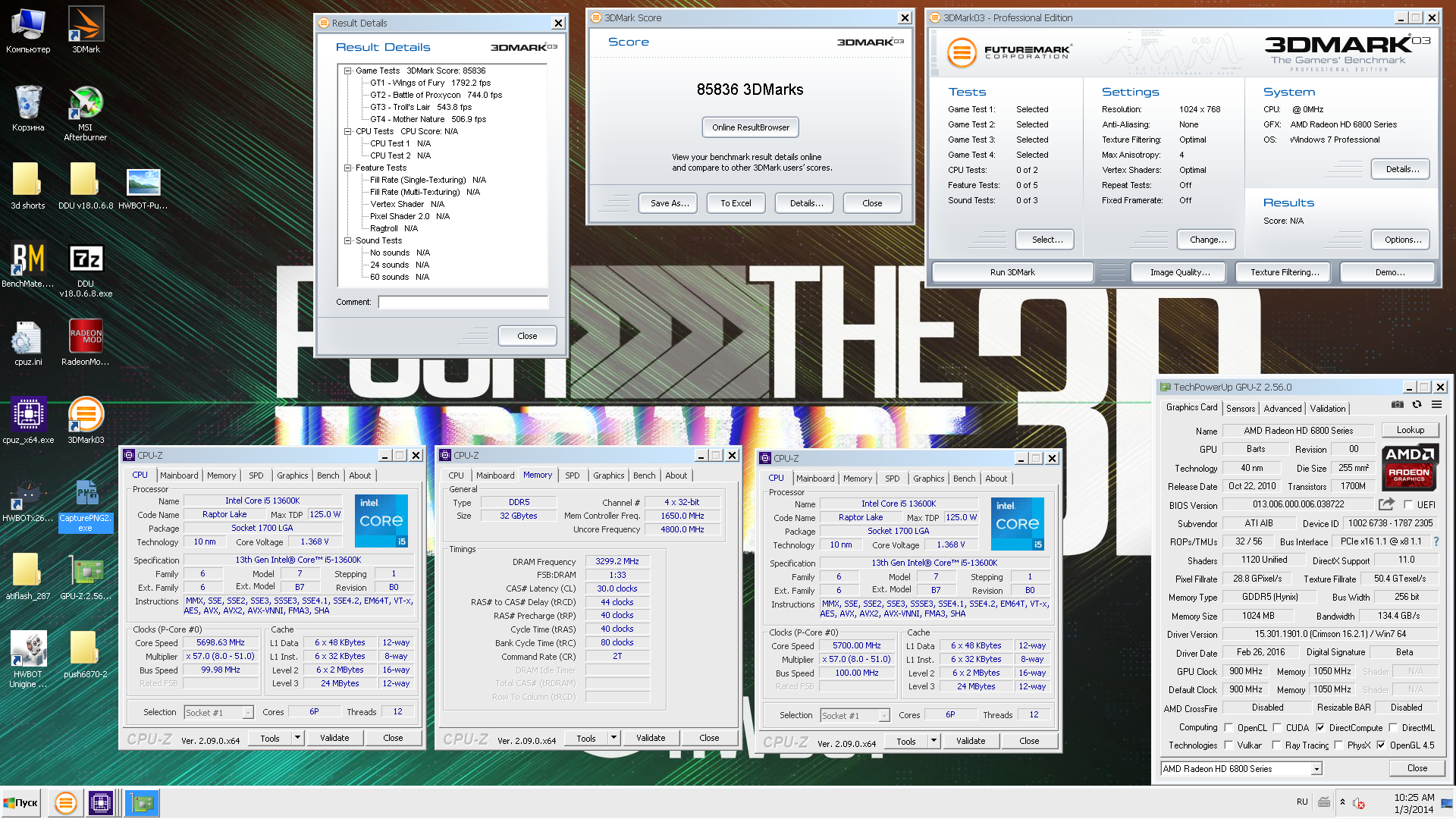Click the 3DMark03 taskbar button
Image resolution: width=1456 pixels, height=819 pixels.
[66, 802]
